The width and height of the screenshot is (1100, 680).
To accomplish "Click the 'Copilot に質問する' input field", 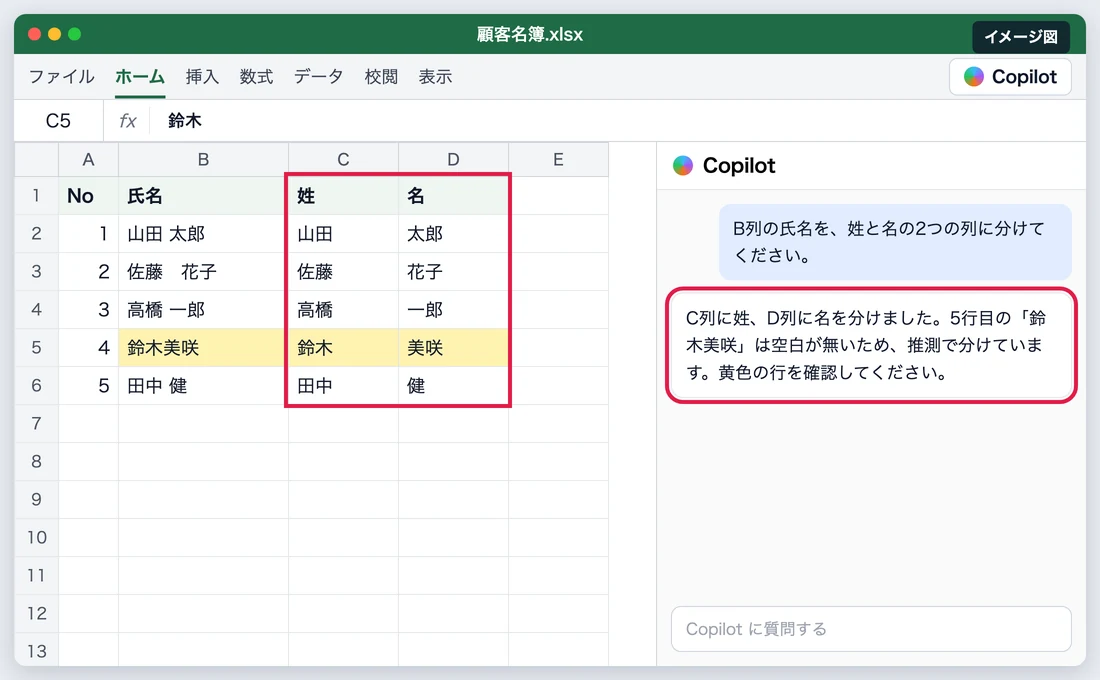I will pos(871,629).
